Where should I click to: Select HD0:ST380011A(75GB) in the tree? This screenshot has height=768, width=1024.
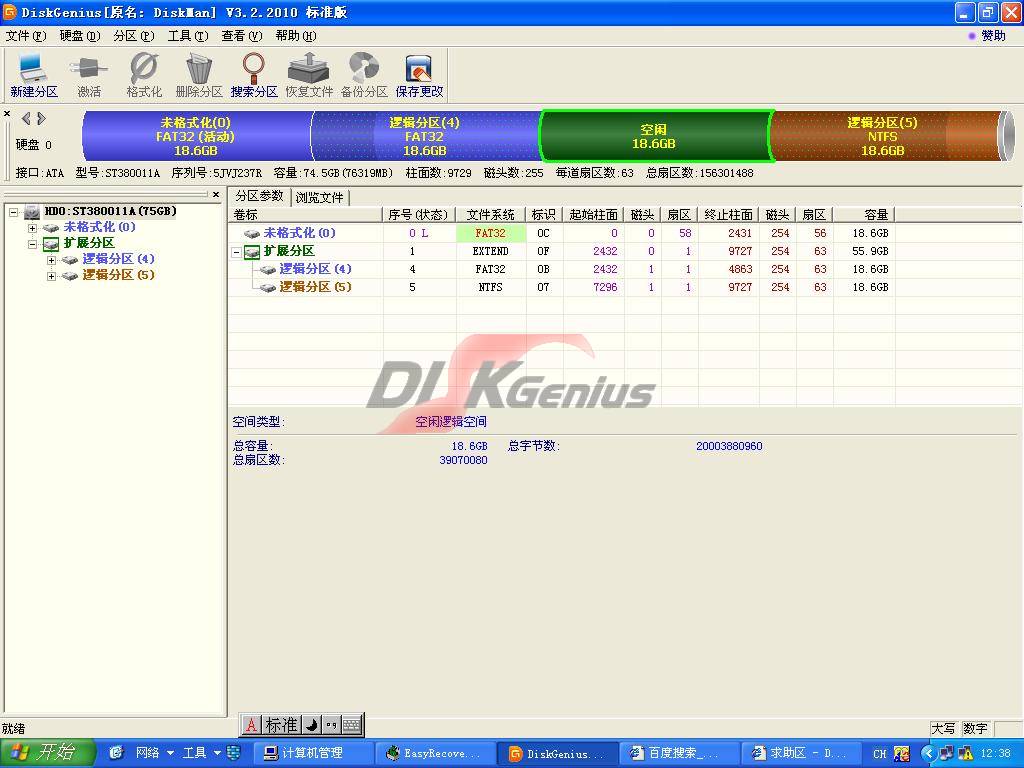pyautogui.click(x=110, y=211)
